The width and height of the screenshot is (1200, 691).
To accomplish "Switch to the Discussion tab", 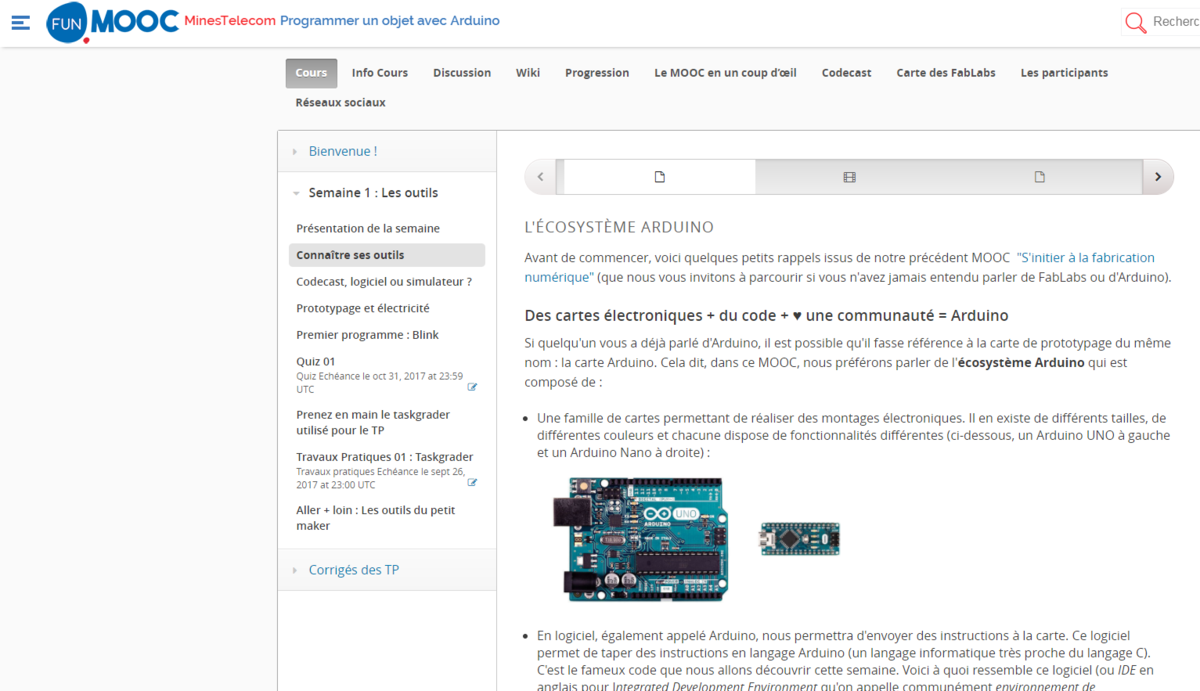I will click(461, 73).
